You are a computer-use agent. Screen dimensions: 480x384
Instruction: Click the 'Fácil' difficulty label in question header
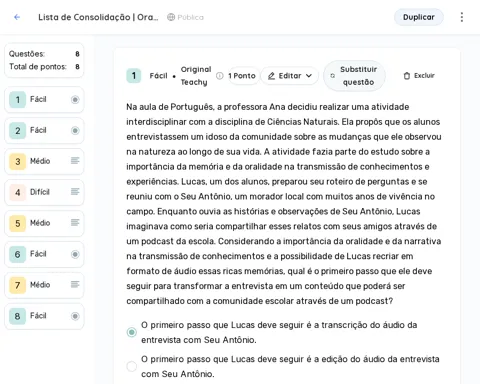click(158, 76)
